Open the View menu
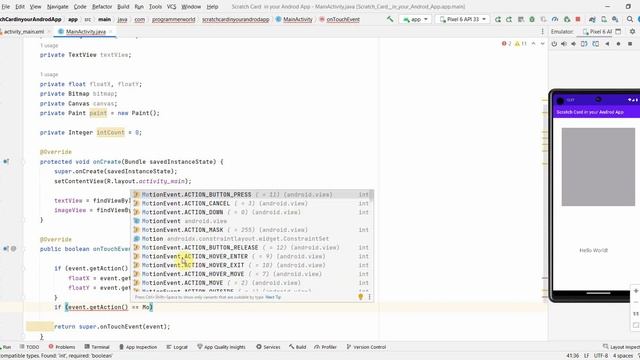The image size is (640, 360). click(x=36, y=7)
